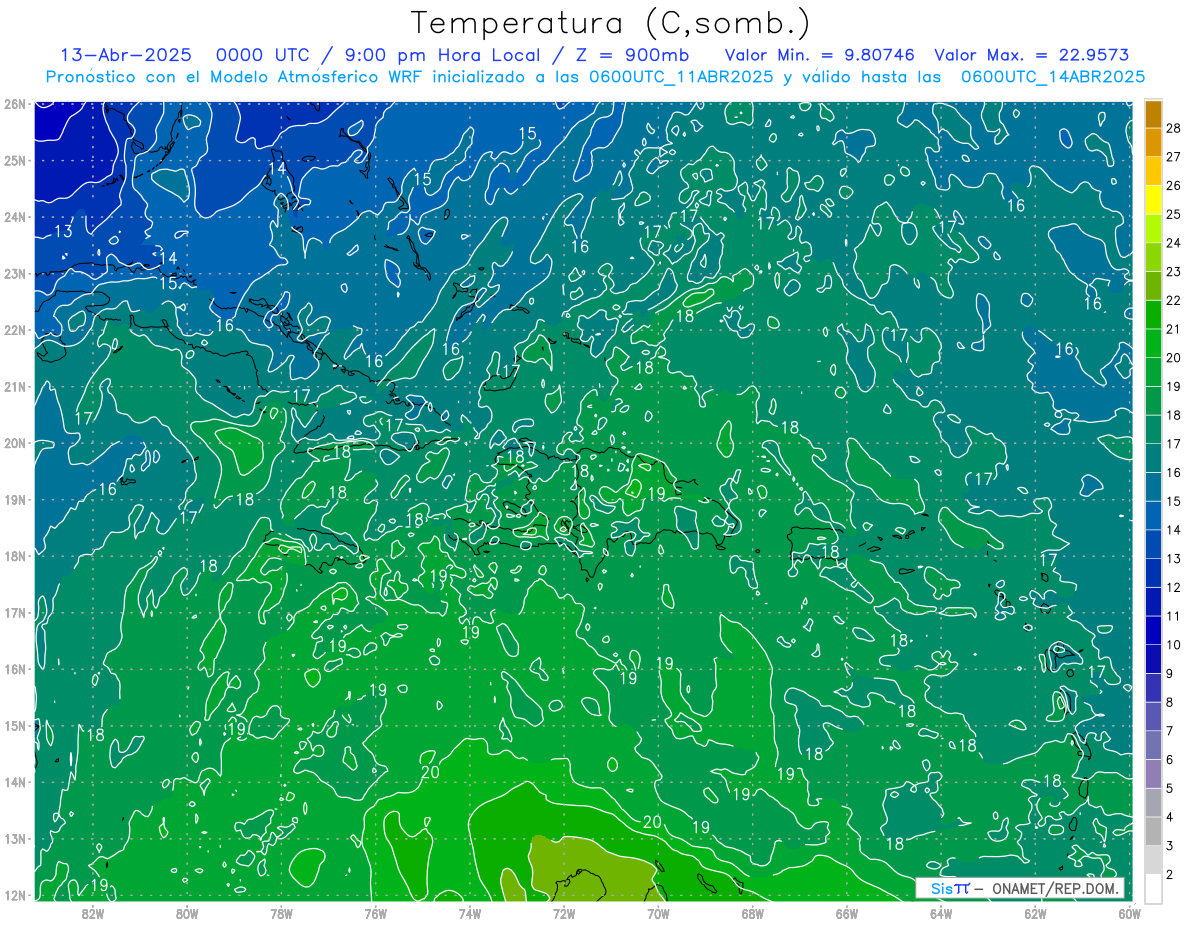This screenshot has width=1200, height=927.
Task: Click the 70W longitude axis label
Action: (658, 913)
